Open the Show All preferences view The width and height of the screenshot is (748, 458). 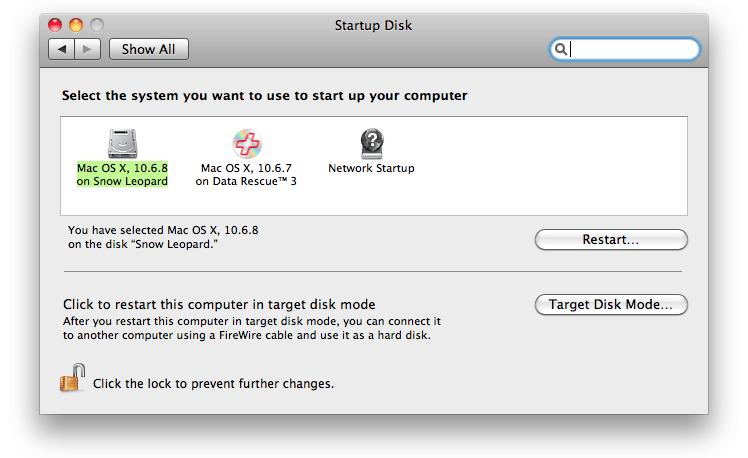tap(148, 49)
